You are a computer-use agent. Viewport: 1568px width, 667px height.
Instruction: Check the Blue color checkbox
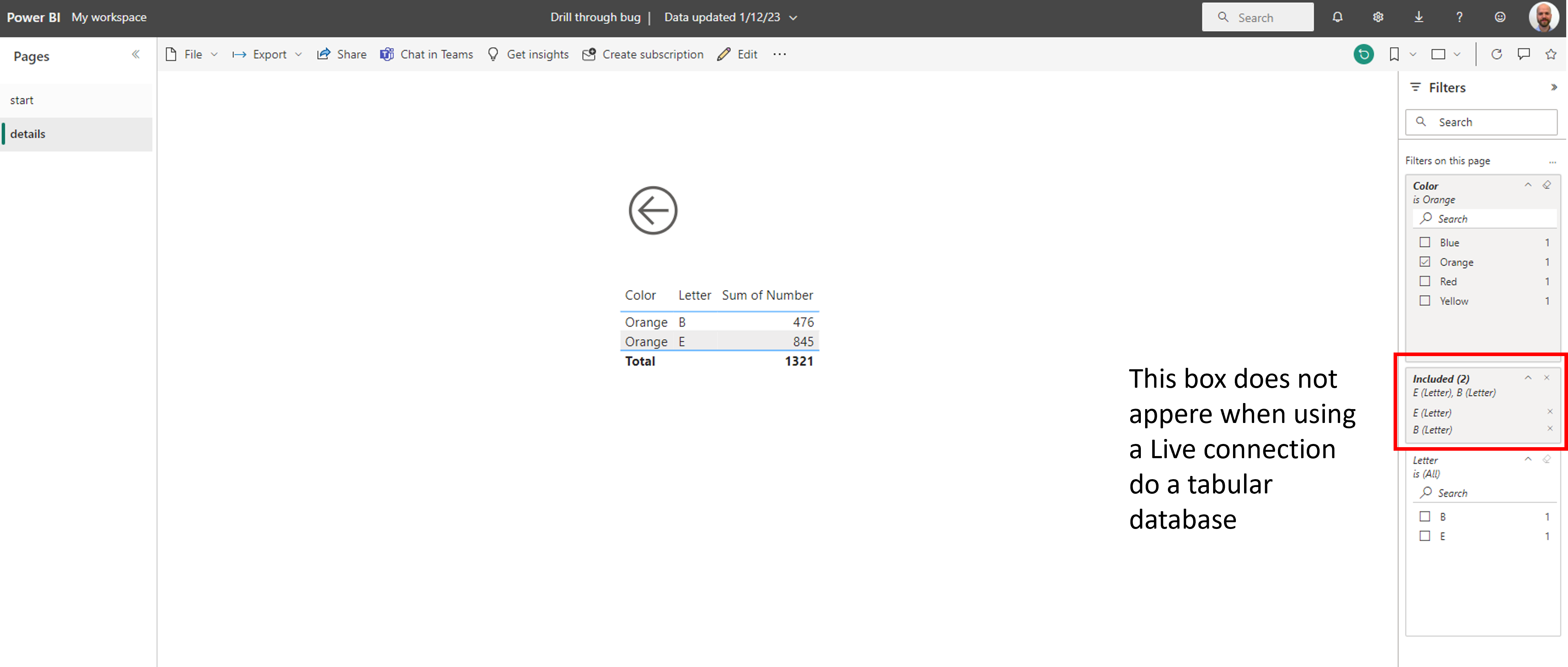click(1424, 242)
